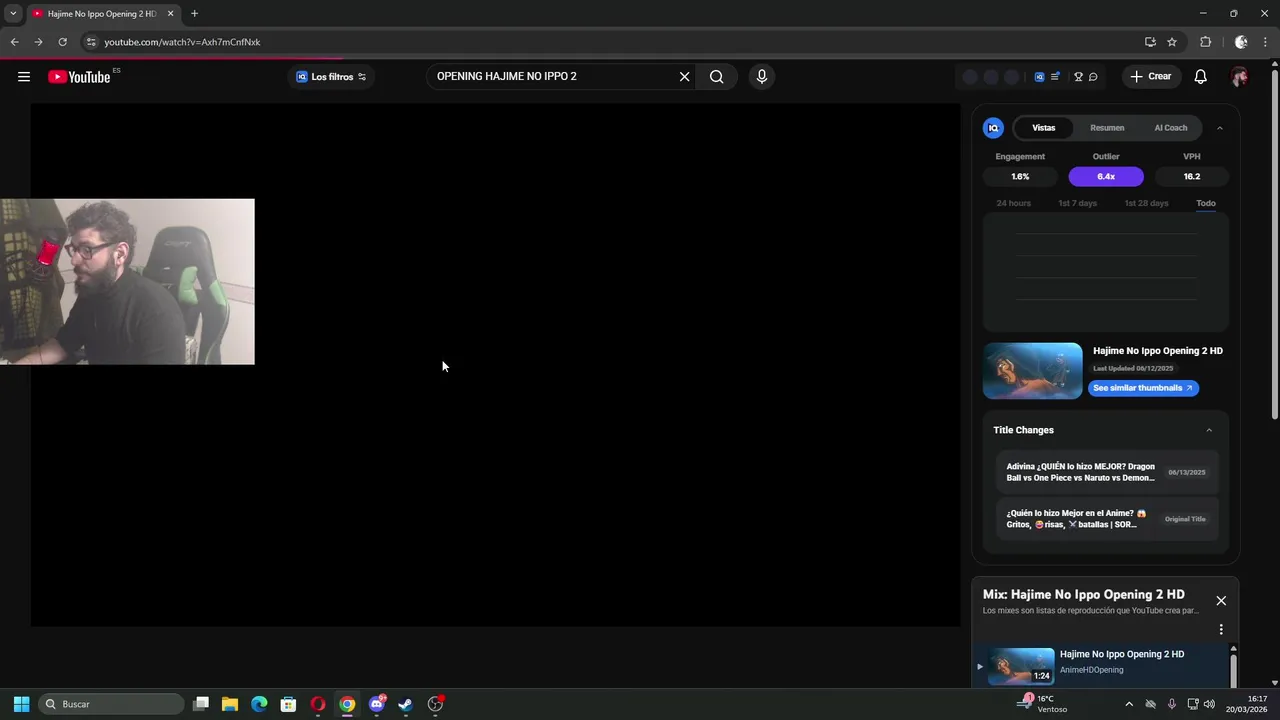This screenshot has width=1280, height=720.
Task: Go back with browser back arrow
Action: click(14, 42)
